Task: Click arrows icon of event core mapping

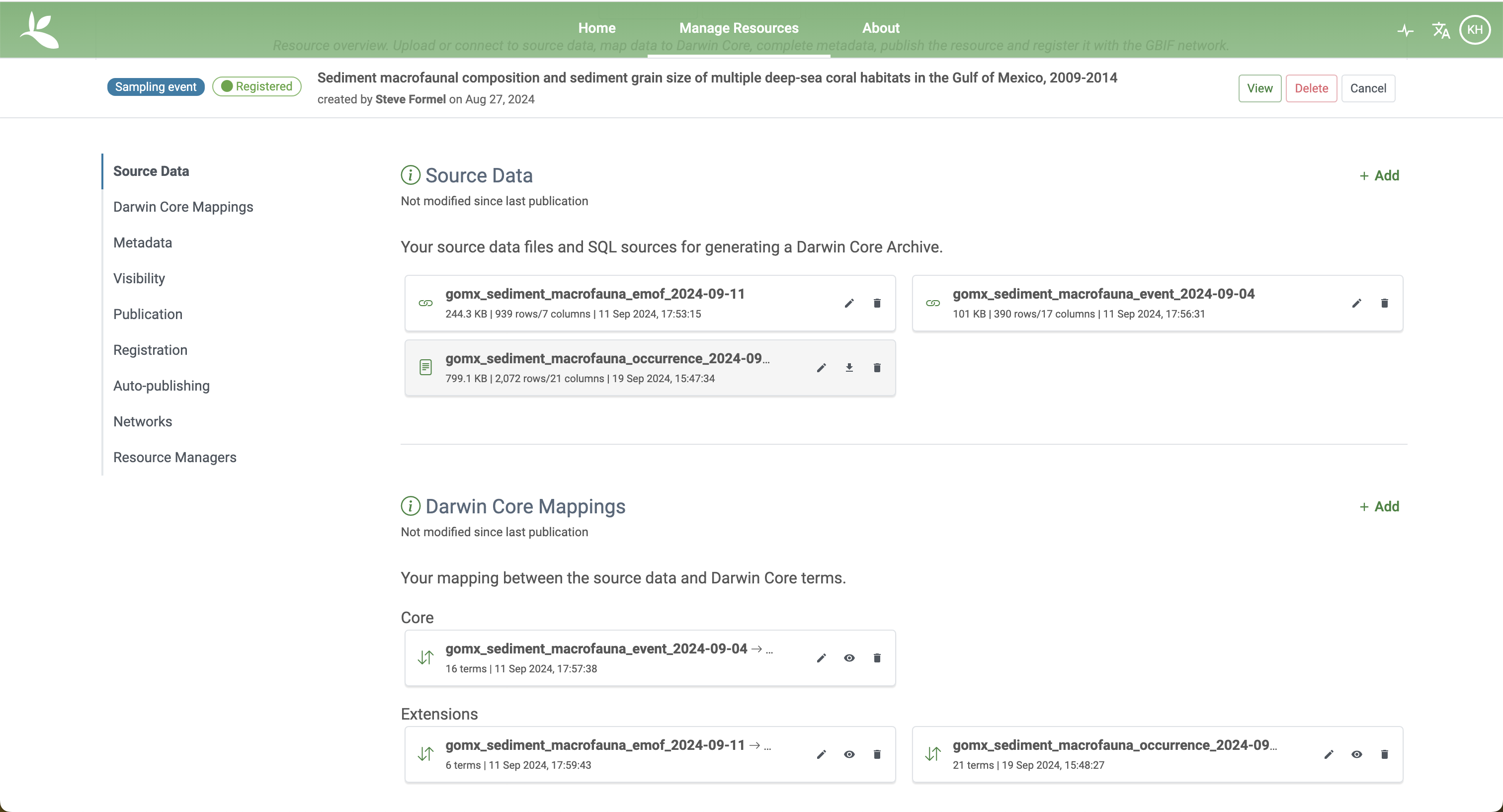Action: click(425, 658)
